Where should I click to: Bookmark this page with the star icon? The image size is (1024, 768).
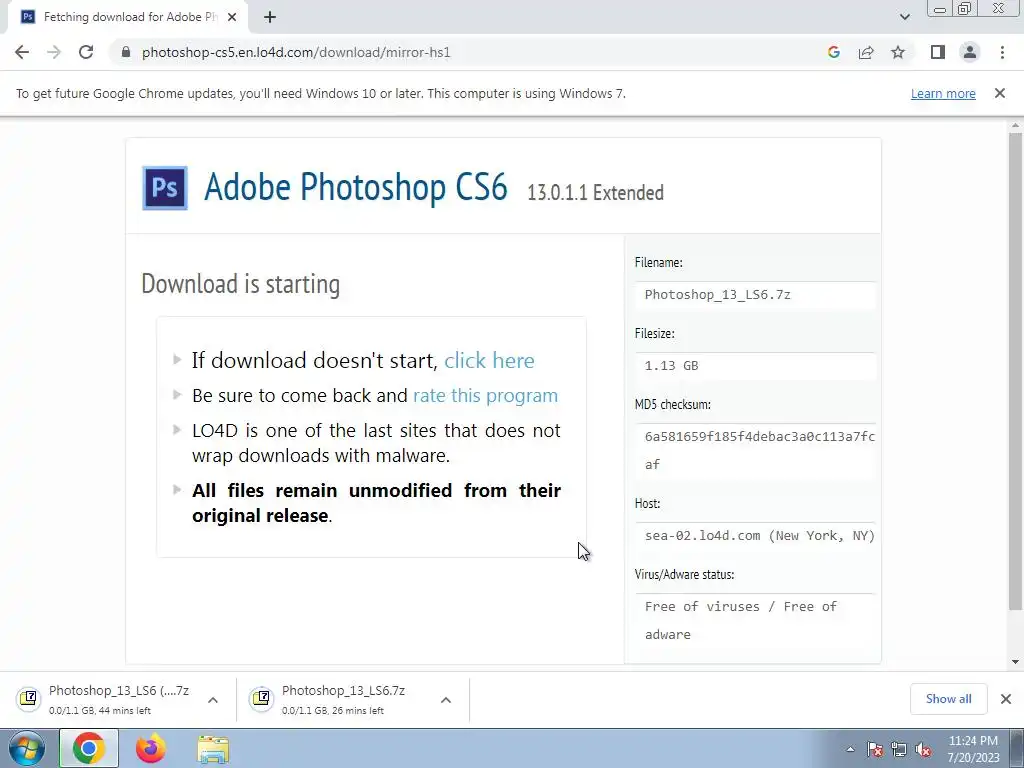[898, 52]
